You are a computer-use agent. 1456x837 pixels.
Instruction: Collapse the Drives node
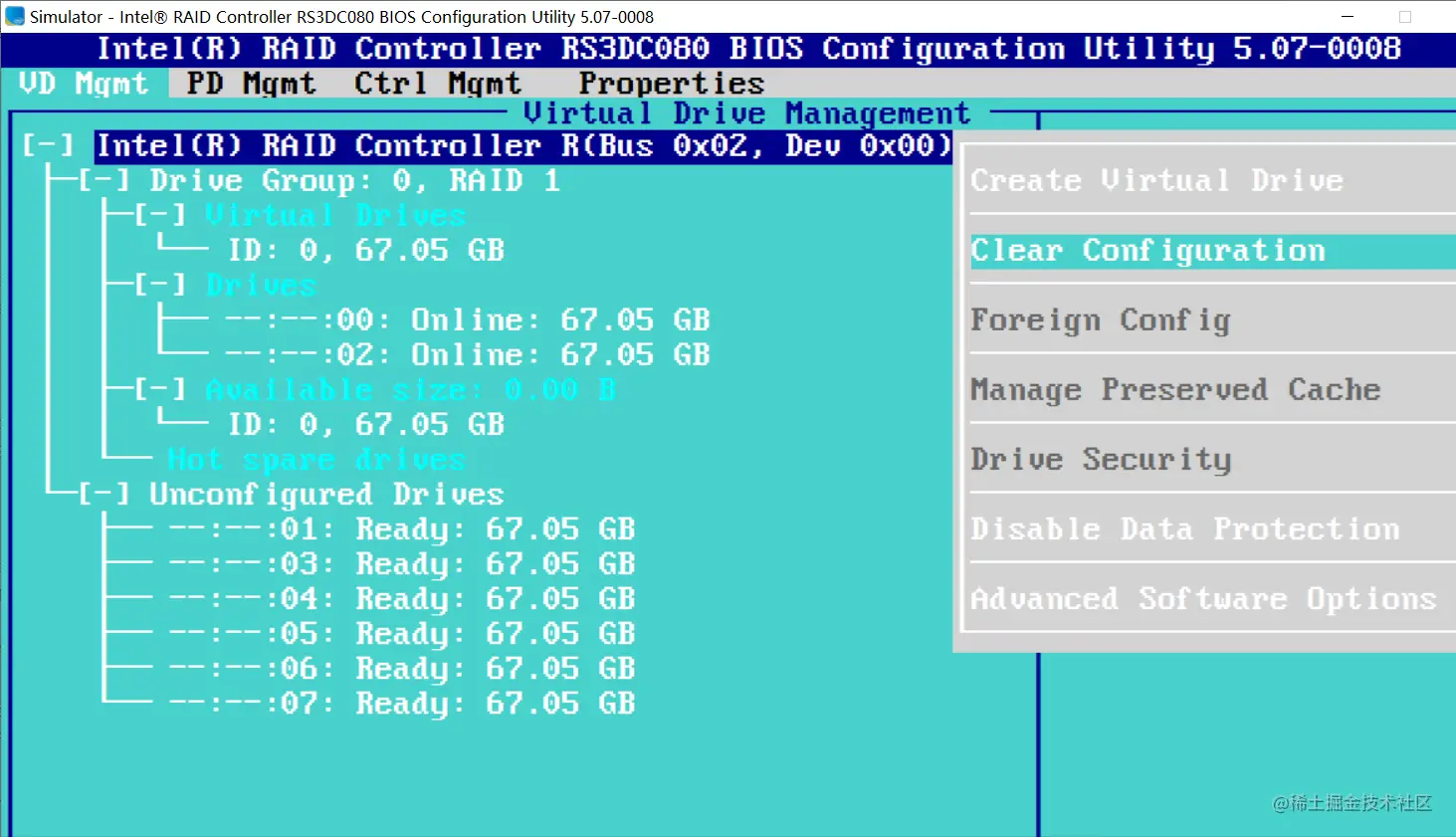[159, 286]
